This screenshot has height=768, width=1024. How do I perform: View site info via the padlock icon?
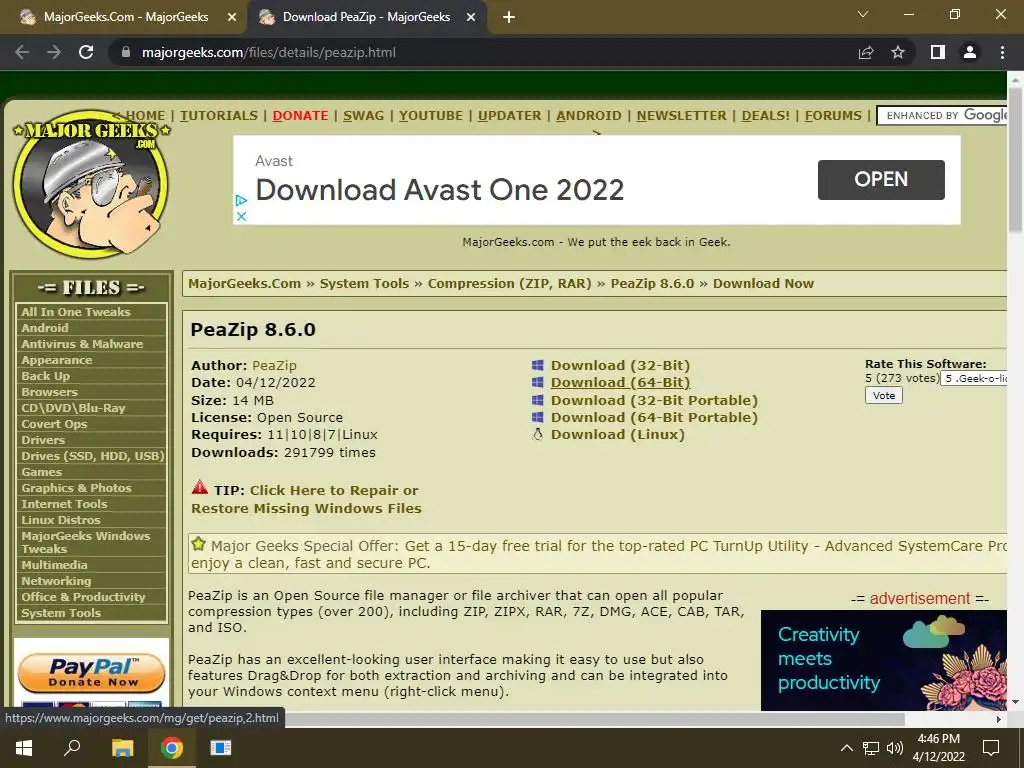(125, 52)
